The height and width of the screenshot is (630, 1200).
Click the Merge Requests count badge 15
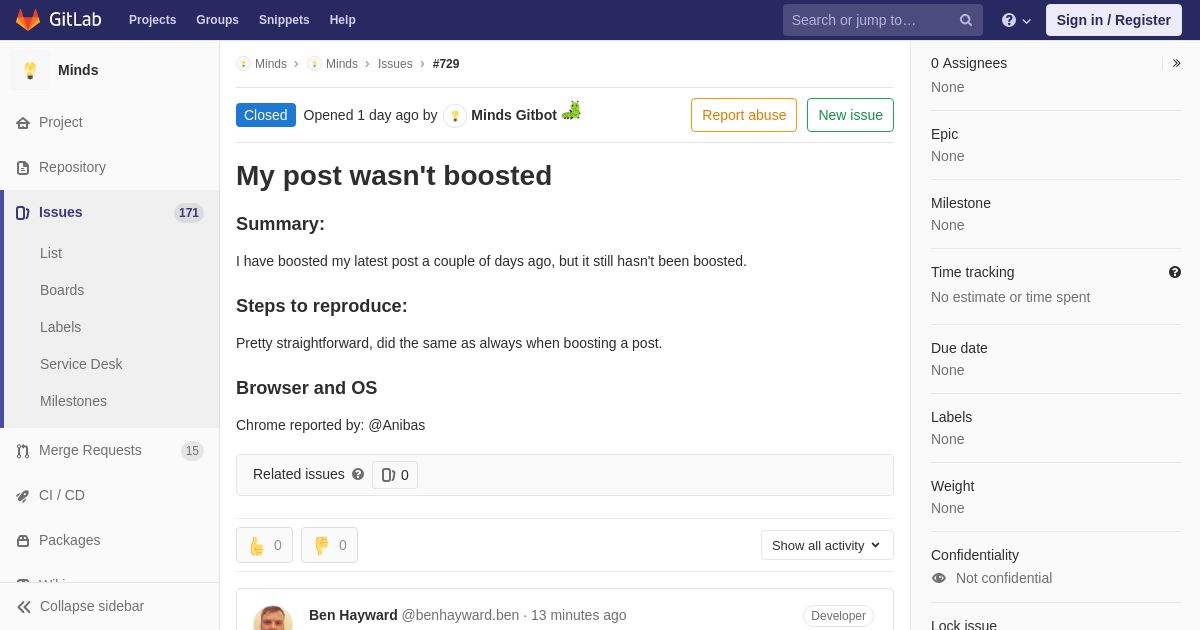click(192, 451)
